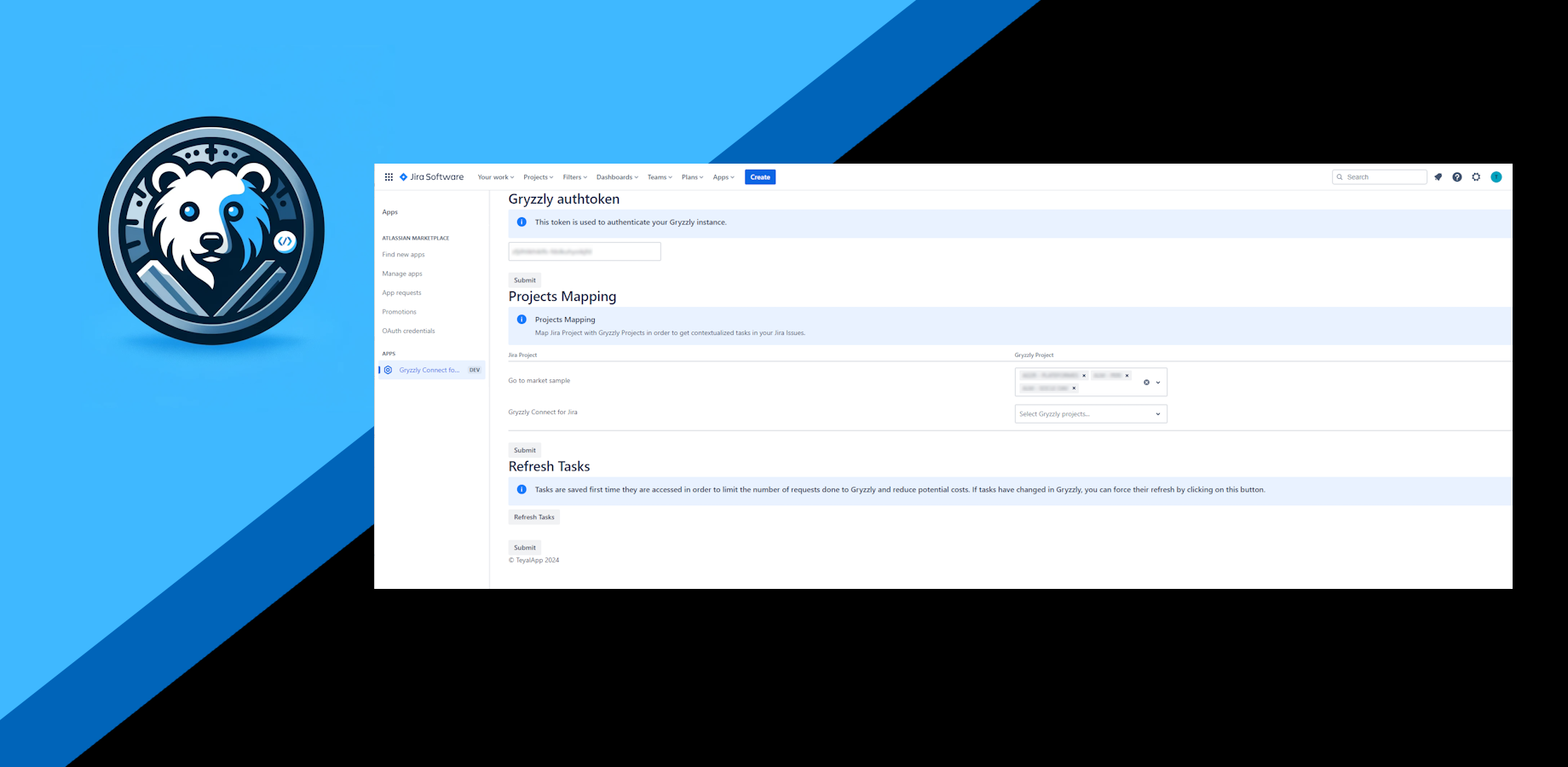Open the user profile avatar
The image size is (1568, 767).
click(x=1496, y=177)
